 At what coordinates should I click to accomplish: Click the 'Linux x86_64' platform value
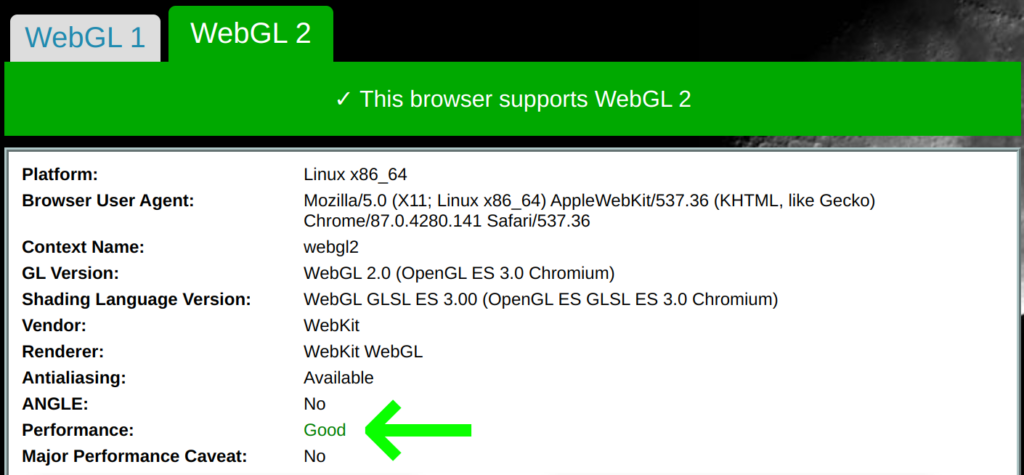coord(355,174)
